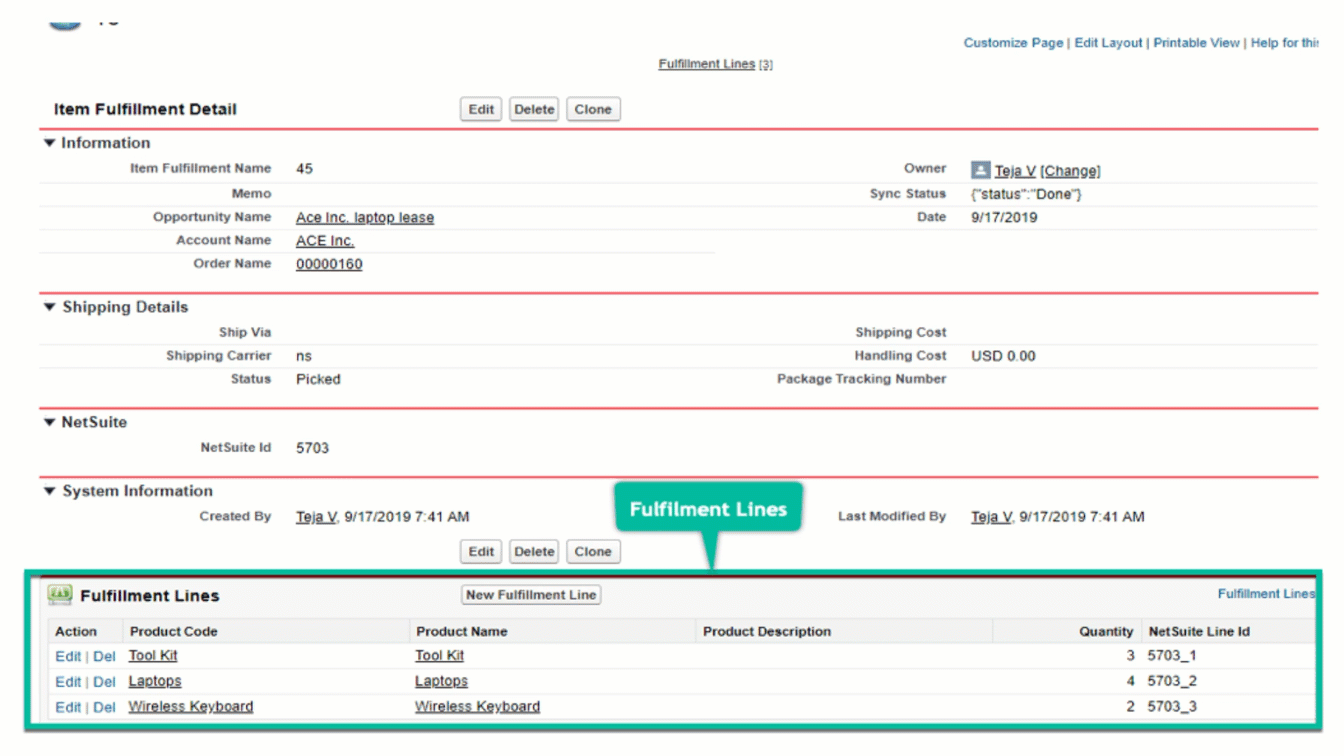The image size is (1344, 756).
Task: Click the Quantity column header
Action: point(1106,631)
